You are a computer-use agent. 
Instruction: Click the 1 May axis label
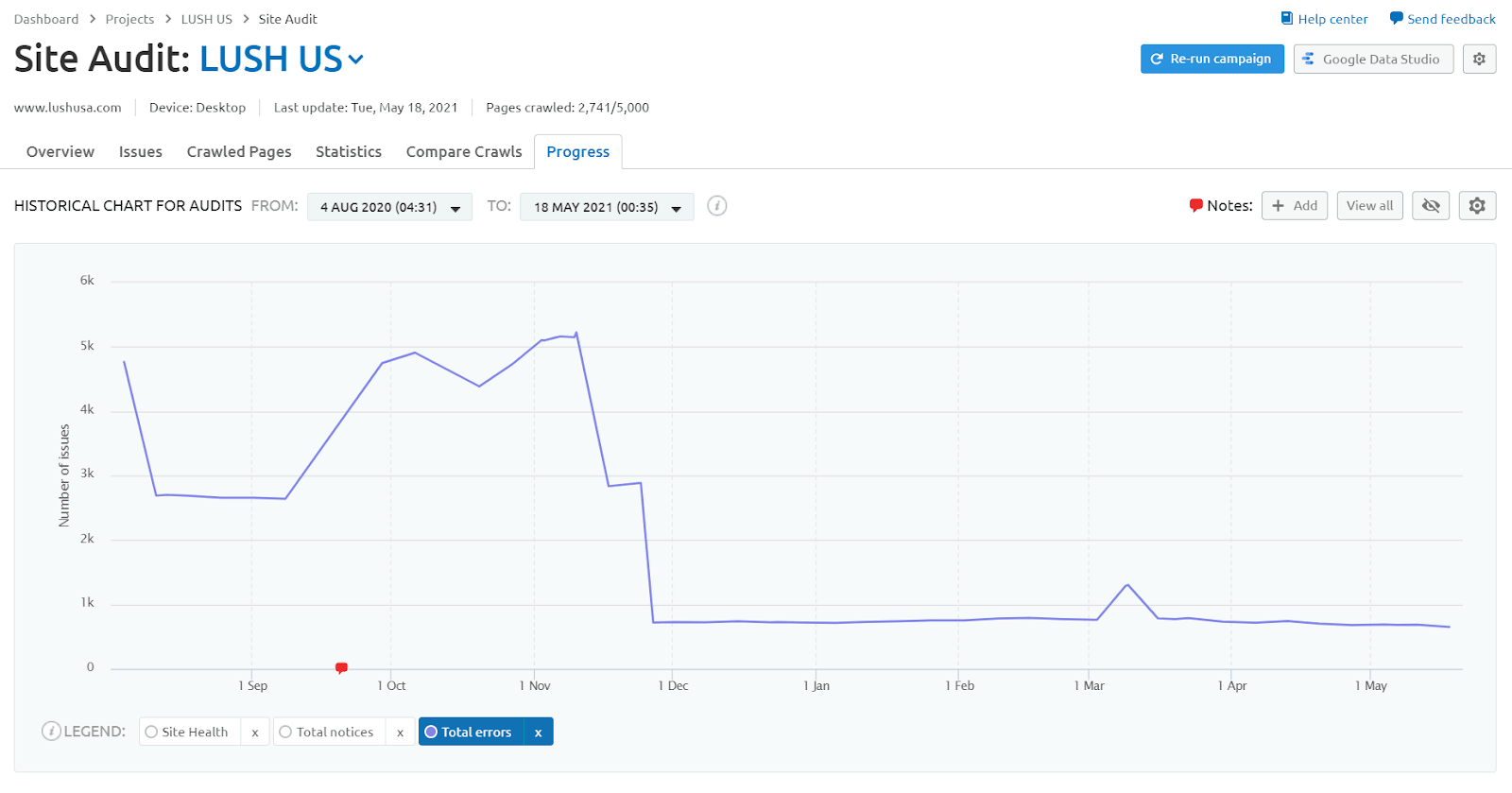click(x=1371, y=685)
